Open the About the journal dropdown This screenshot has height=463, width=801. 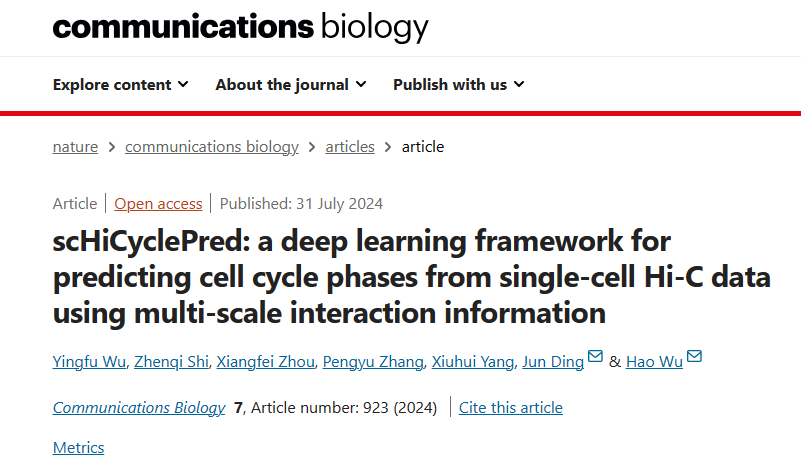pyautogui.click(x=291, y=84)
